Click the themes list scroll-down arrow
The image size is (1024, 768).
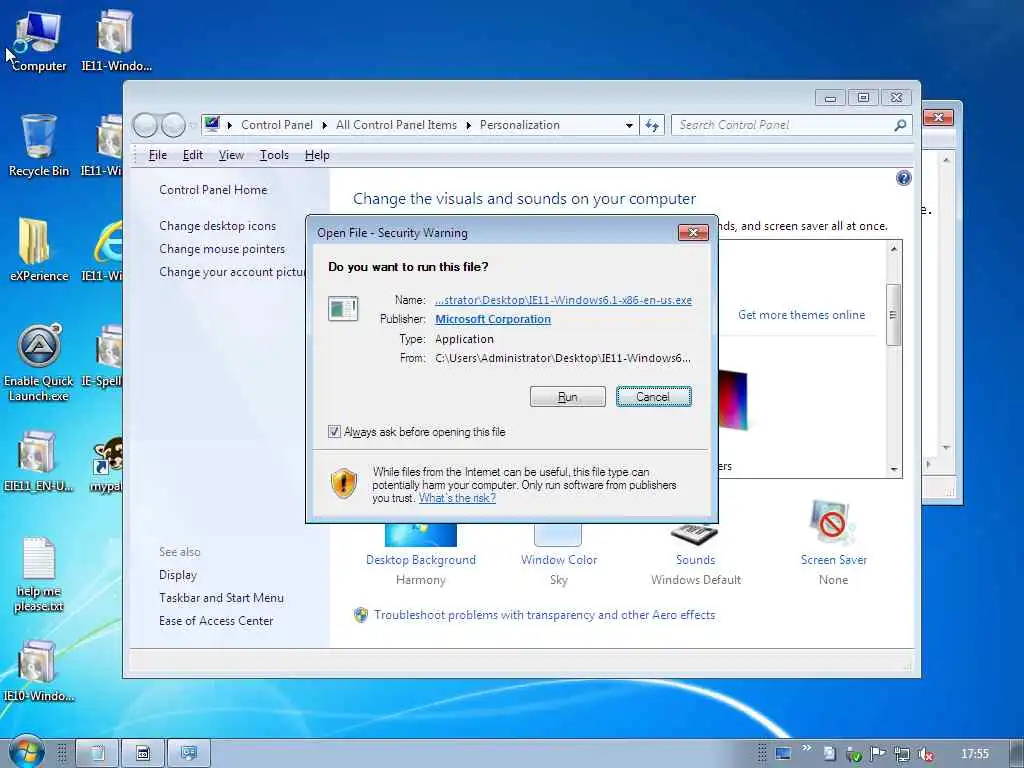coord(893,470)
